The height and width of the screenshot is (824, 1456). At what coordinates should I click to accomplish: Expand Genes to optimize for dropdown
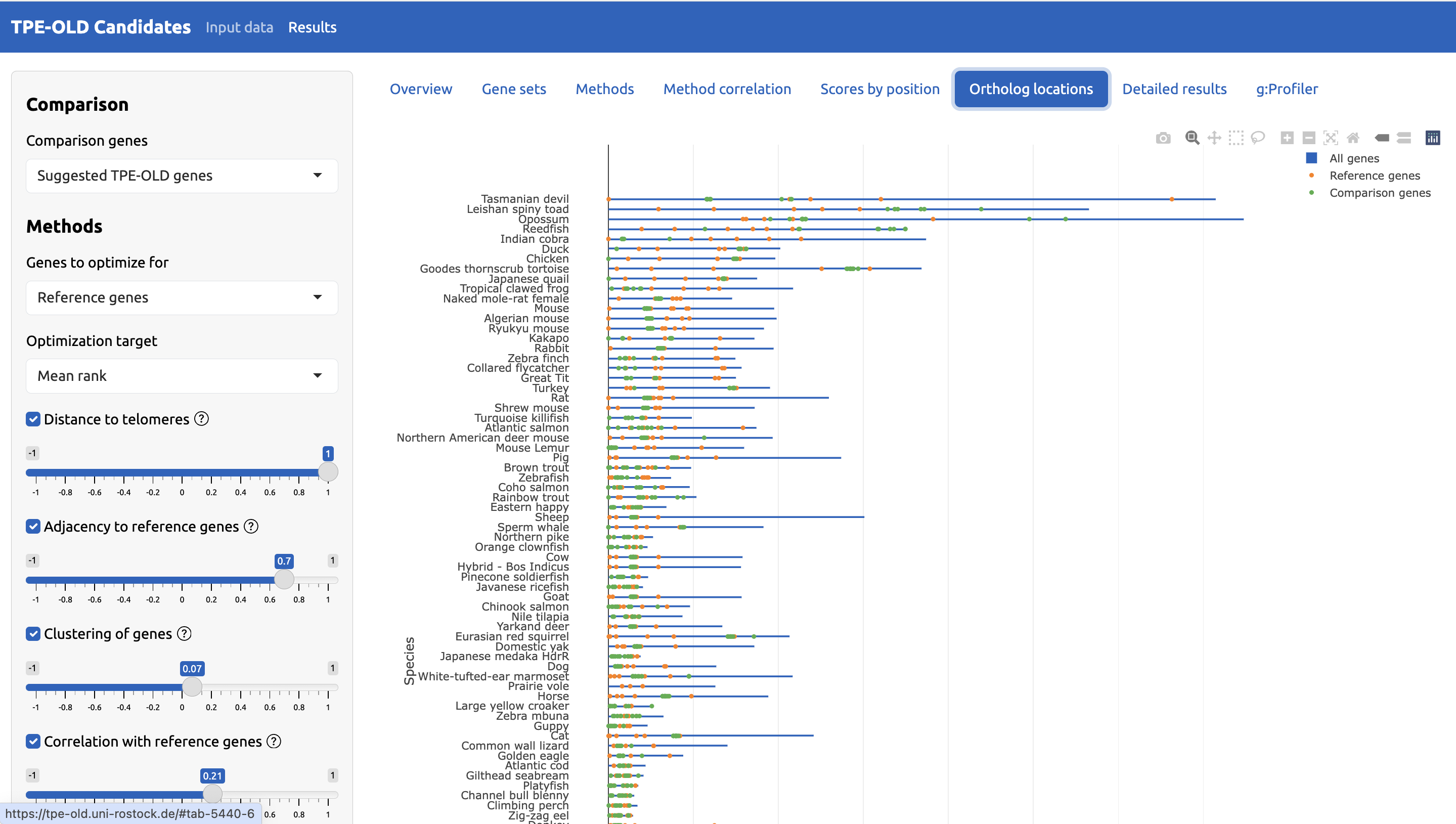pos(182,297)
